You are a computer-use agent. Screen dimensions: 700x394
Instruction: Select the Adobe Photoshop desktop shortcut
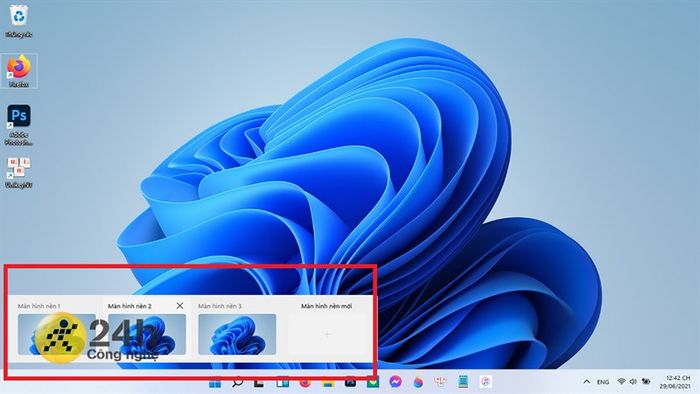click(19, 125)
